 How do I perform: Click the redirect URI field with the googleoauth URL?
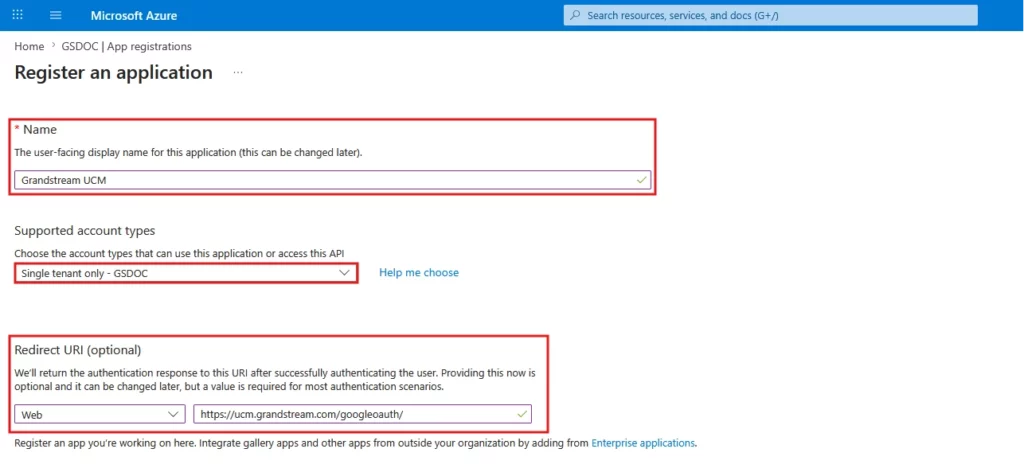click(362, 414)
